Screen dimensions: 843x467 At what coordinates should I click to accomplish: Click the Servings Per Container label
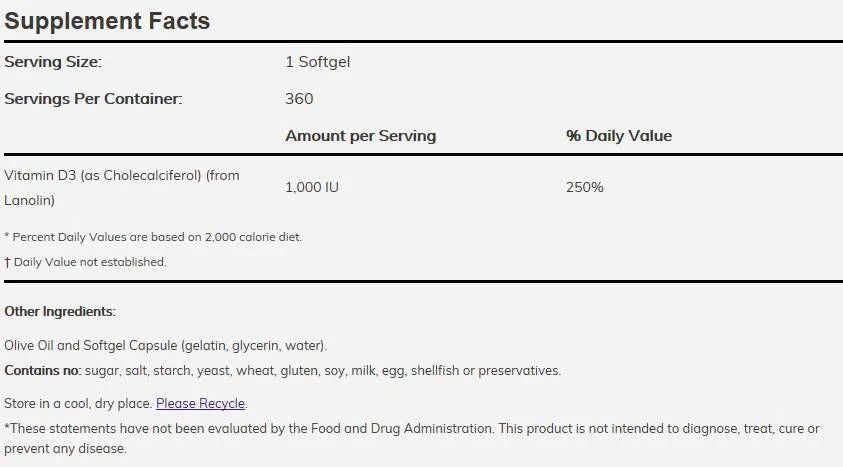(93, 99)
